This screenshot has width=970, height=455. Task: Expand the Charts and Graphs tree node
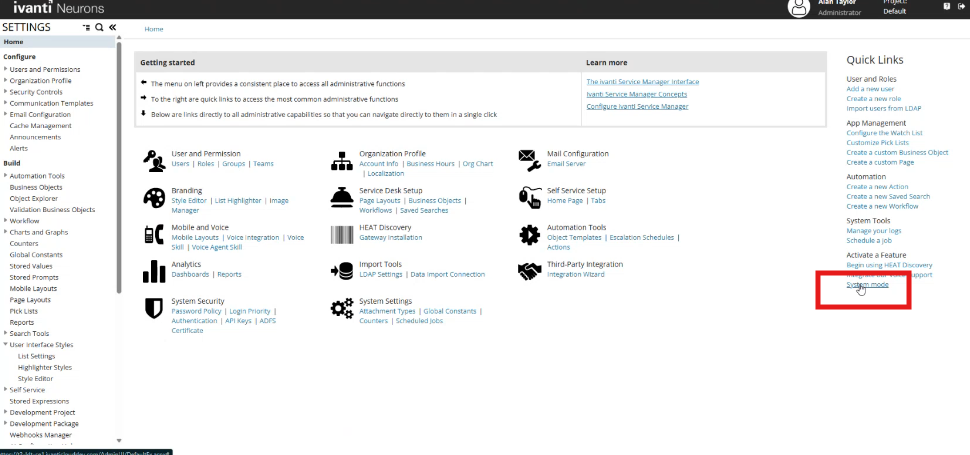click(x=5, y=232)
